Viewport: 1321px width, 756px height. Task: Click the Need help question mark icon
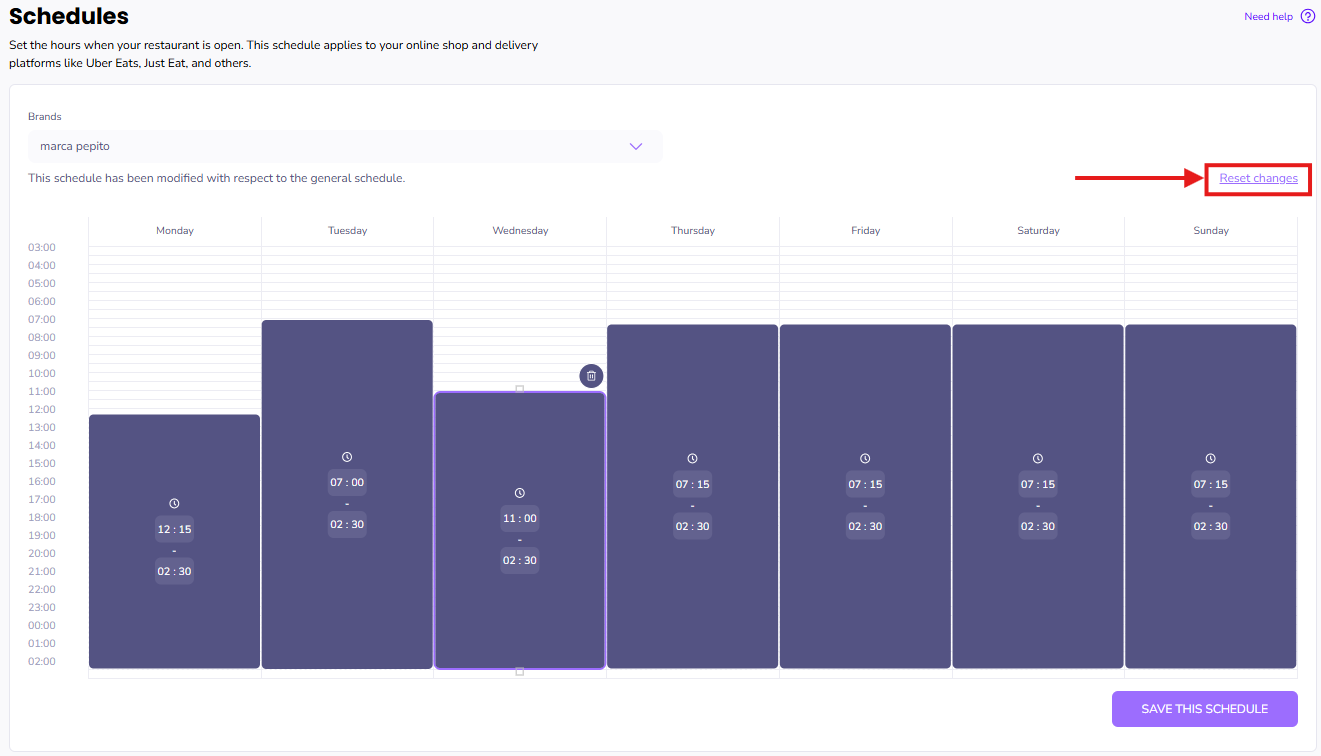click(x=1308, y=16)
